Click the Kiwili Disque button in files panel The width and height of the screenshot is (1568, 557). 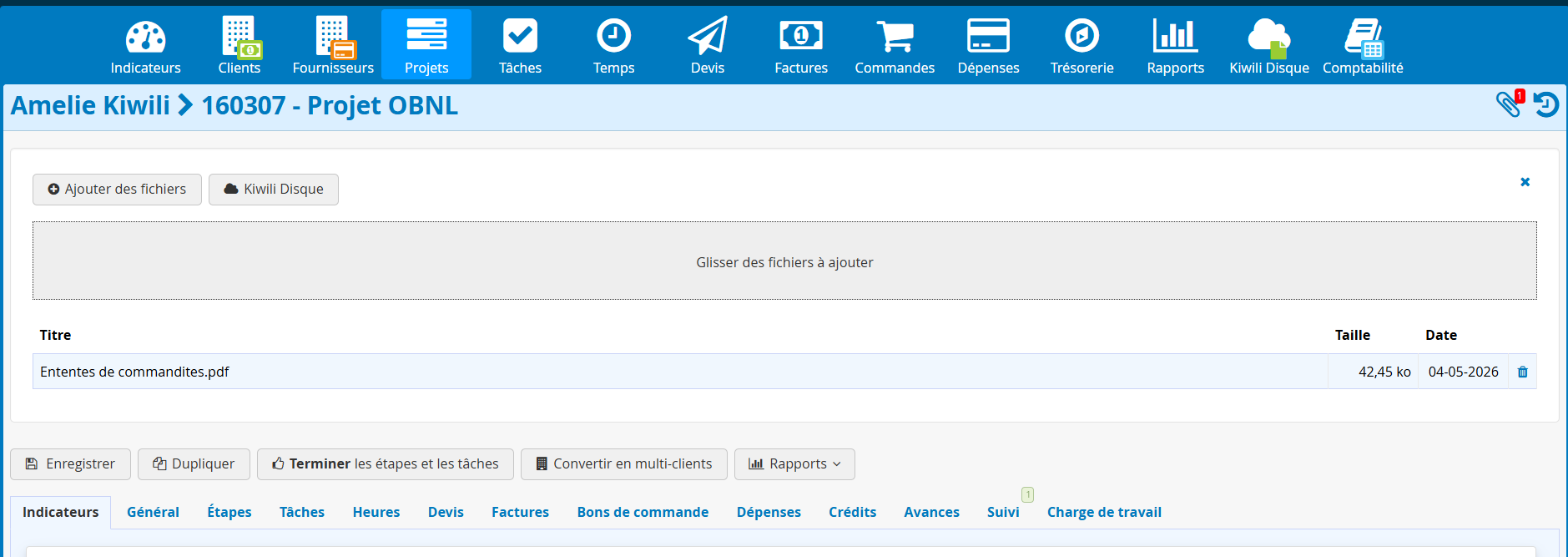274,190
